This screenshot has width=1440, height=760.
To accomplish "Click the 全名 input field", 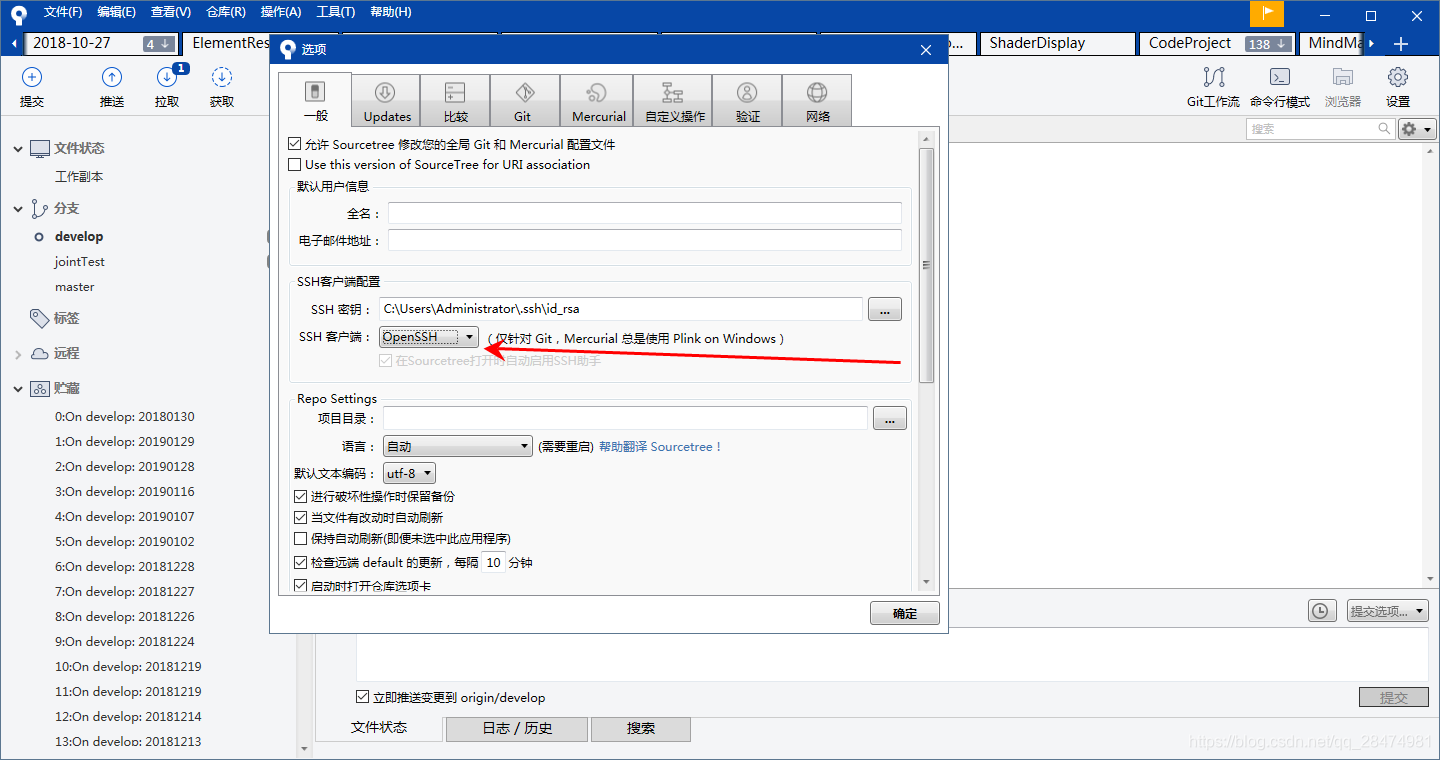I will click(645, 213).
